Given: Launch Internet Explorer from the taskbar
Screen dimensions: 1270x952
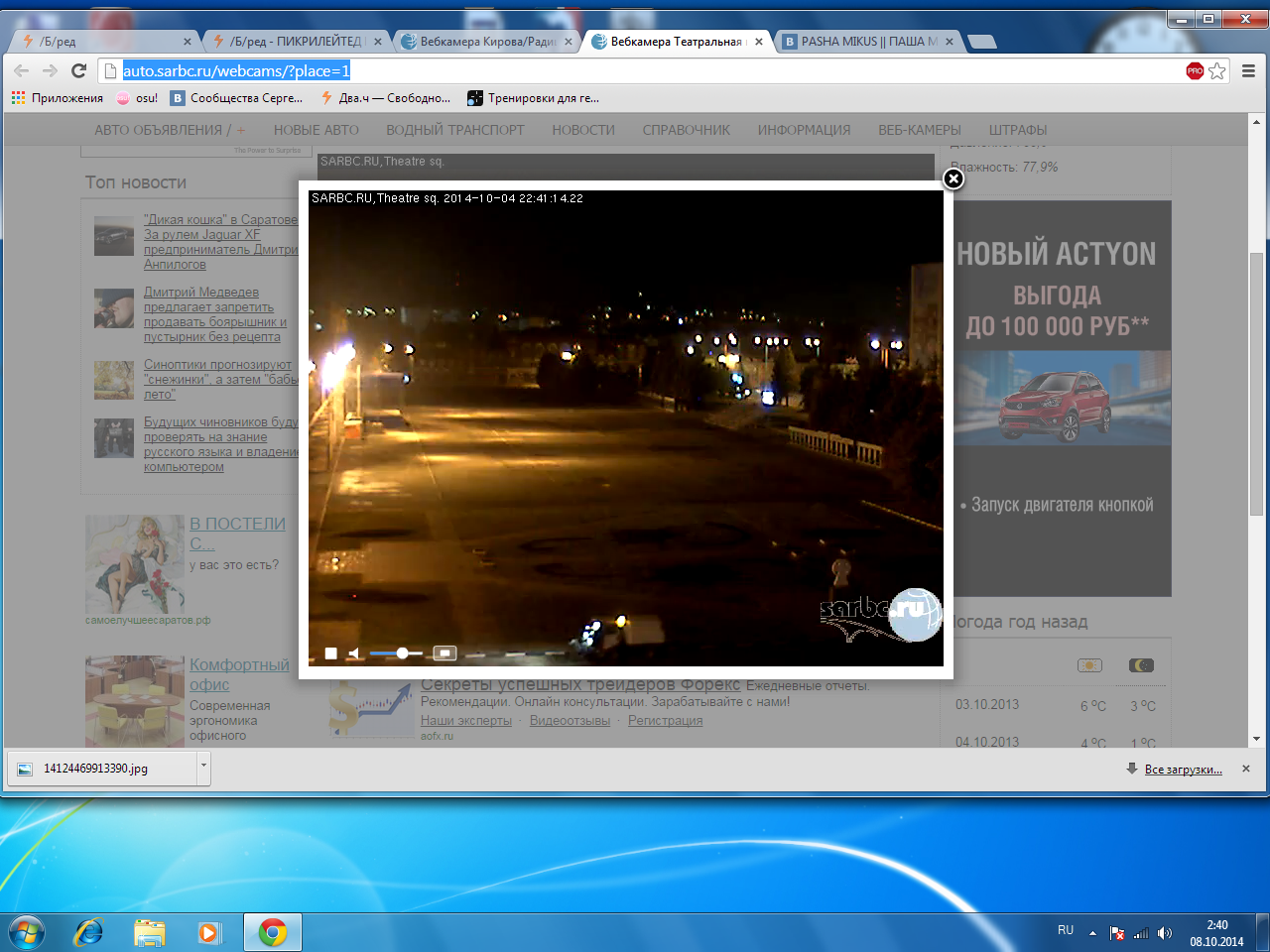Looking at the screenshot, I should [x=89, y=932].
